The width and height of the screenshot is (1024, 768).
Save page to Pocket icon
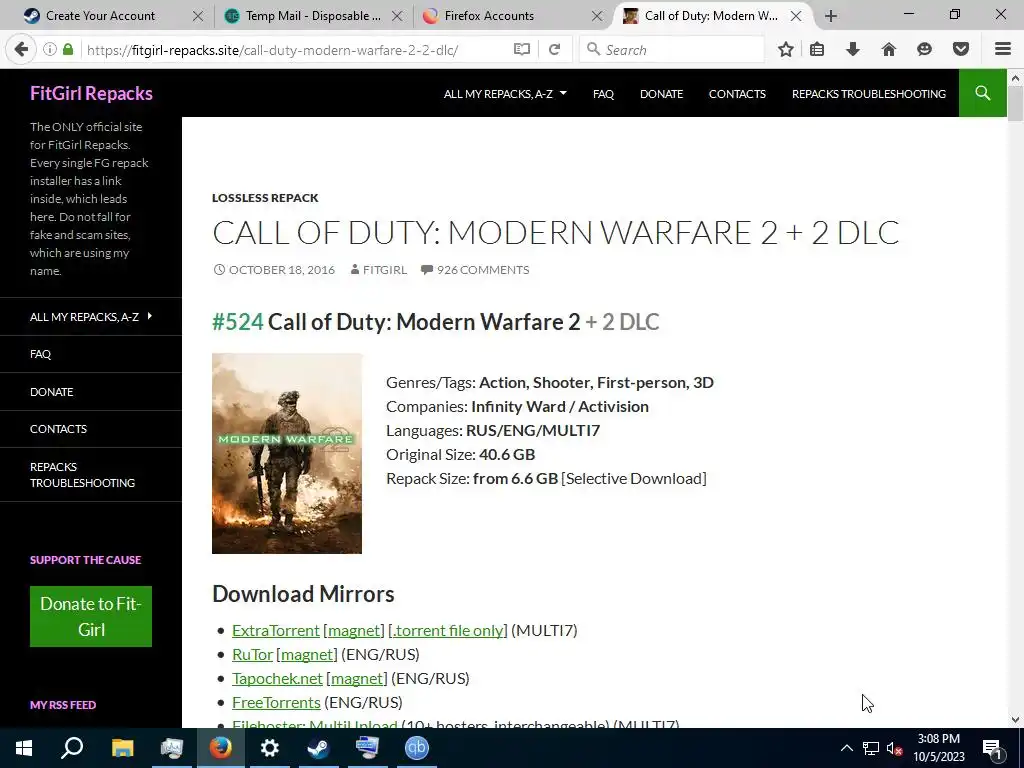960,49
